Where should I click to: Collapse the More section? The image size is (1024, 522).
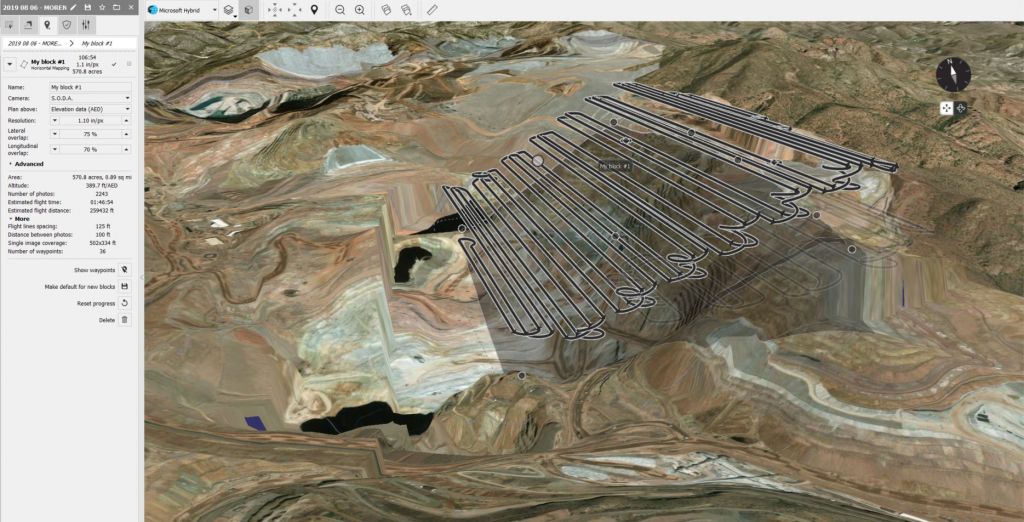pyautogui.click(x=19, y=219)
